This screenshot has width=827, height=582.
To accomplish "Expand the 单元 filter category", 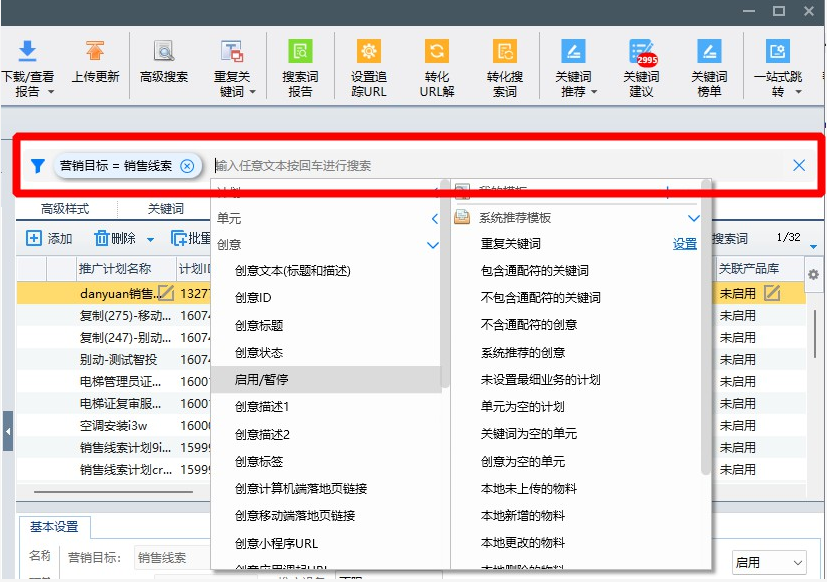I will 435,218.
